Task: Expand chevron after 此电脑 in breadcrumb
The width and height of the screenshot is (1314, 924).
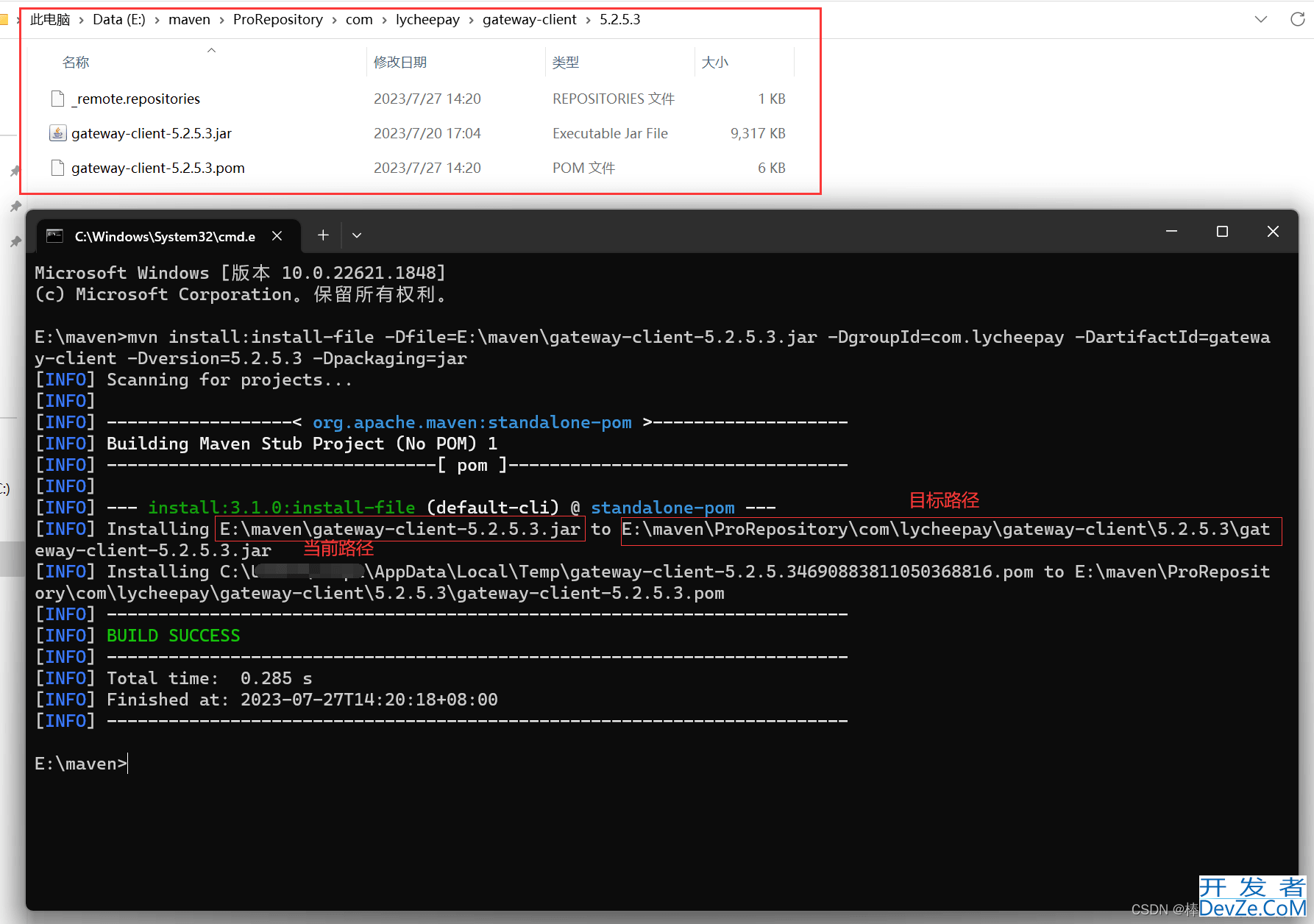Action: click(81, 21)
